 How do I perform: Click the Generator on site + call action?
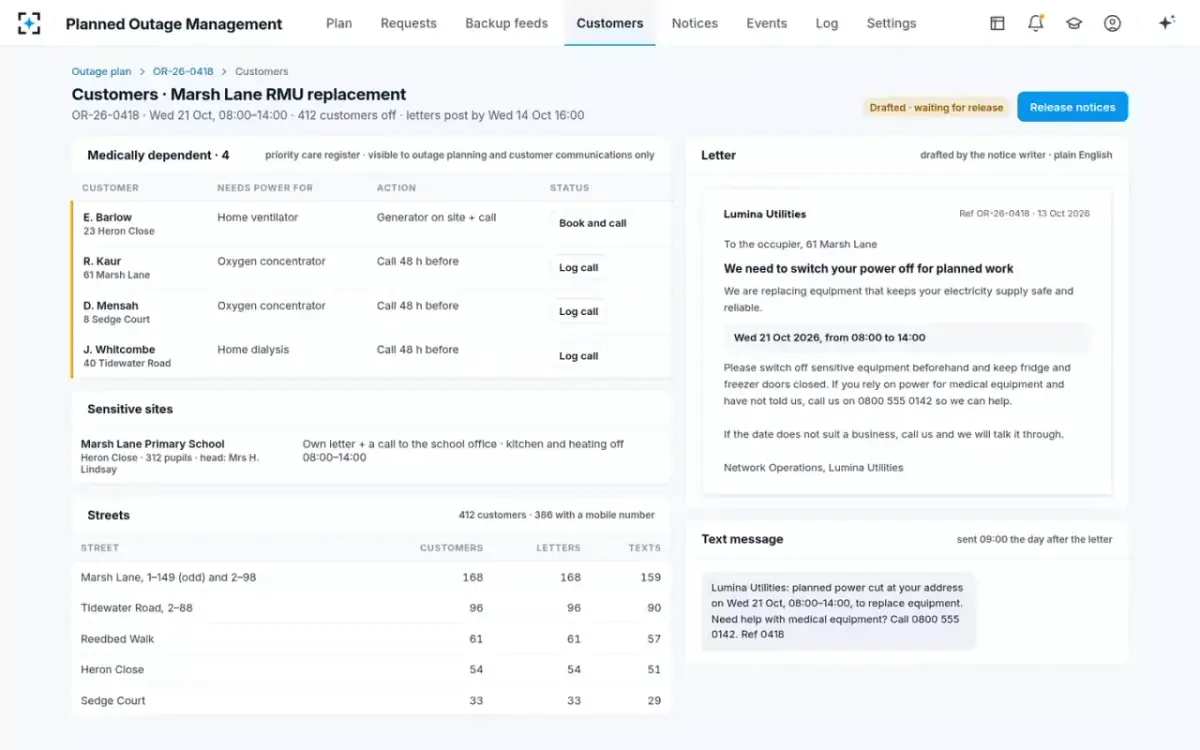[436, 217]
